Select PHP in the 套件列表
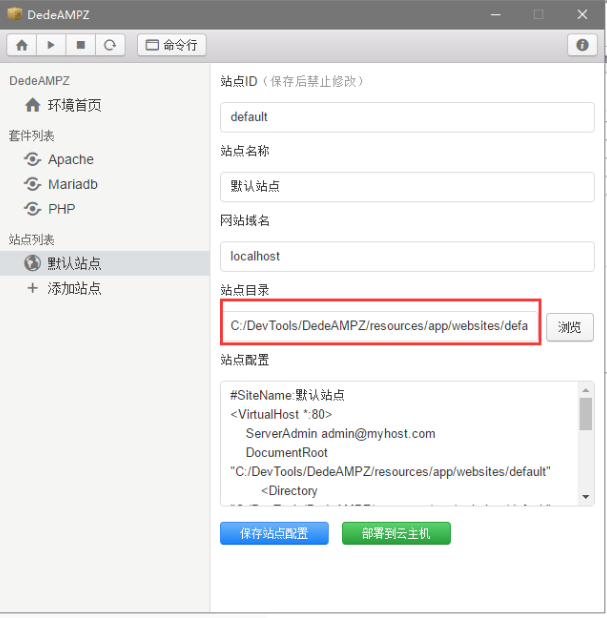Screen dimensions: 607x618 [61, 209]
